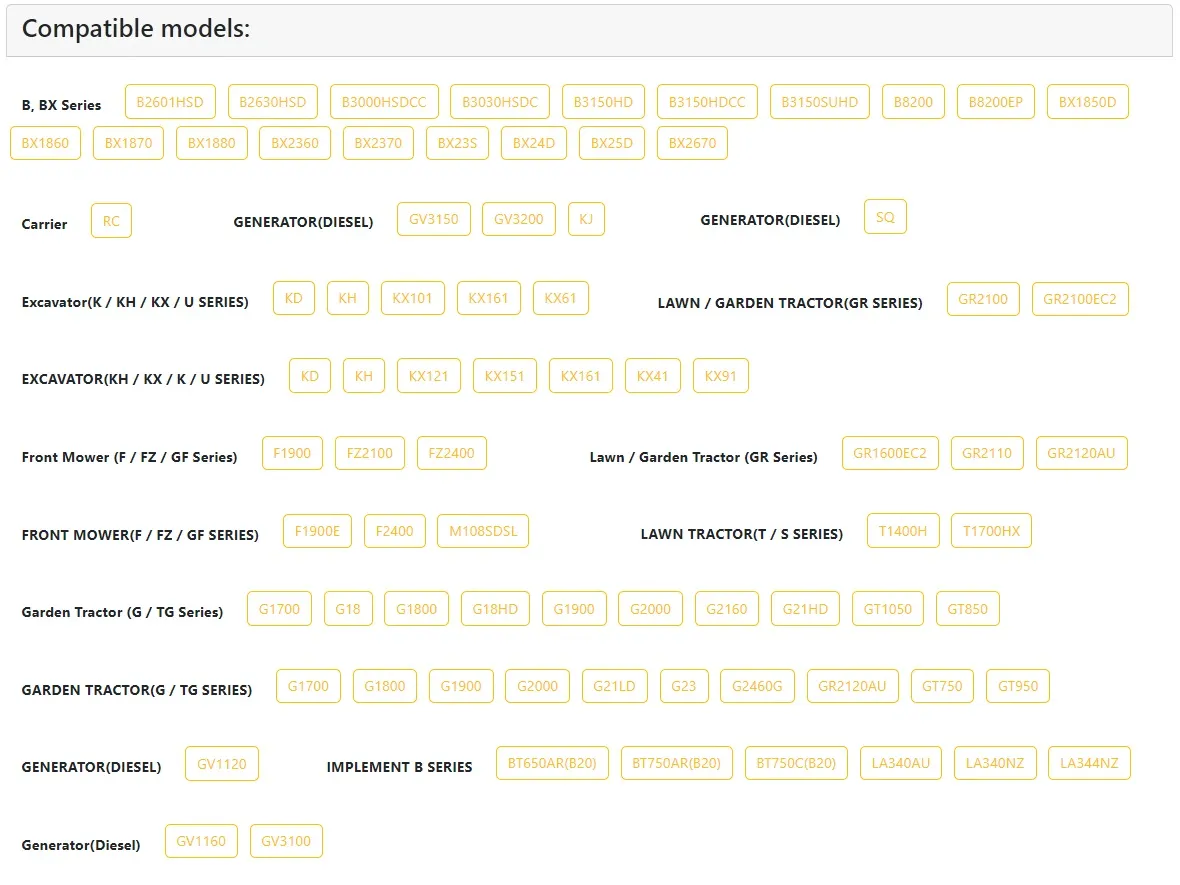Screen dimensions: 1180x885
Task: Select the GT850 model tag
Action: (x=968, y=609)
